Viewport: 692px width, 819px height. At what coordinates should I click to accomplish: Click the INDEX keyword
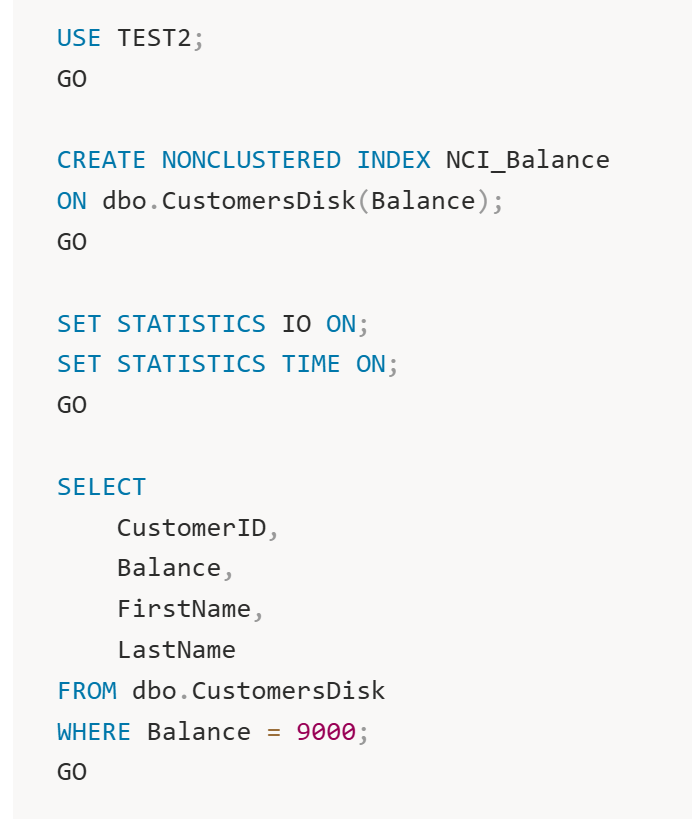394,160
